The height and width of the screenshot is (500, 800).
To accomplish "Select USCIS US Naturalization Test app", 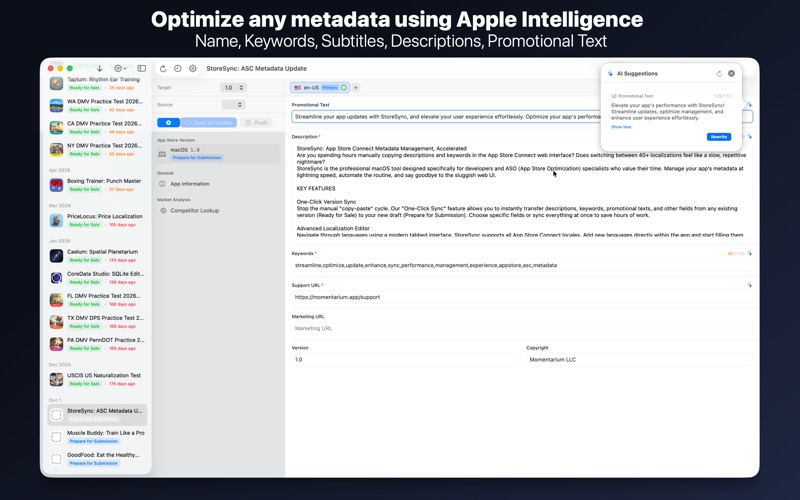I will [97, 379].
